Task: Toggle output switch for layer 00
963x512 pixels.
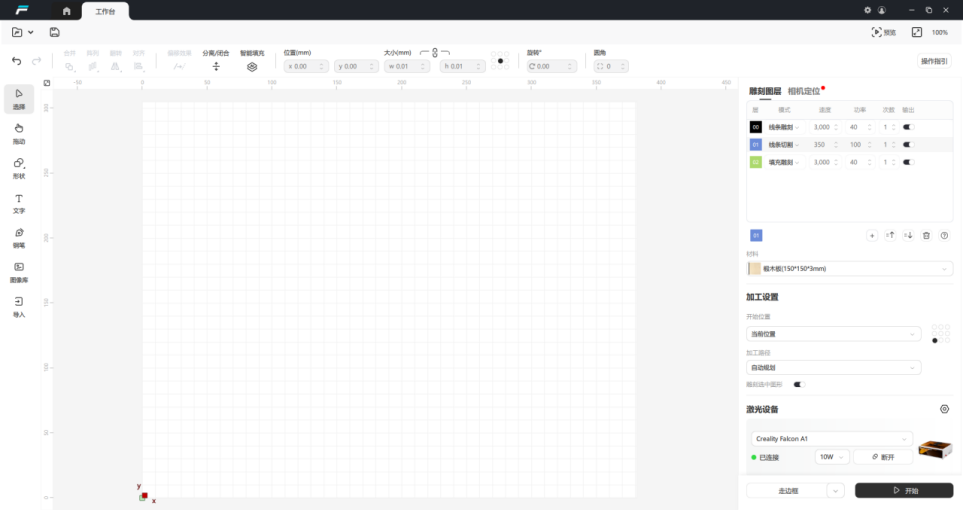Action: (x=908, y=127)
